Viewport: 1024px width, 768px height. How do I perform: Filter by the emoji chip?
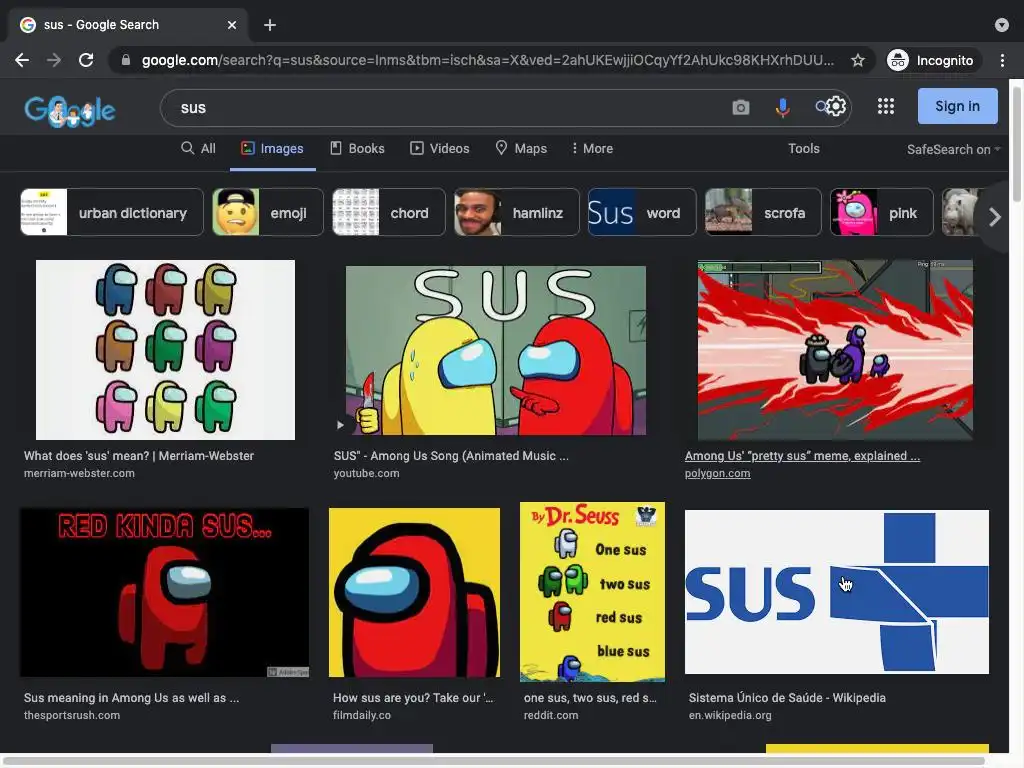268,212
